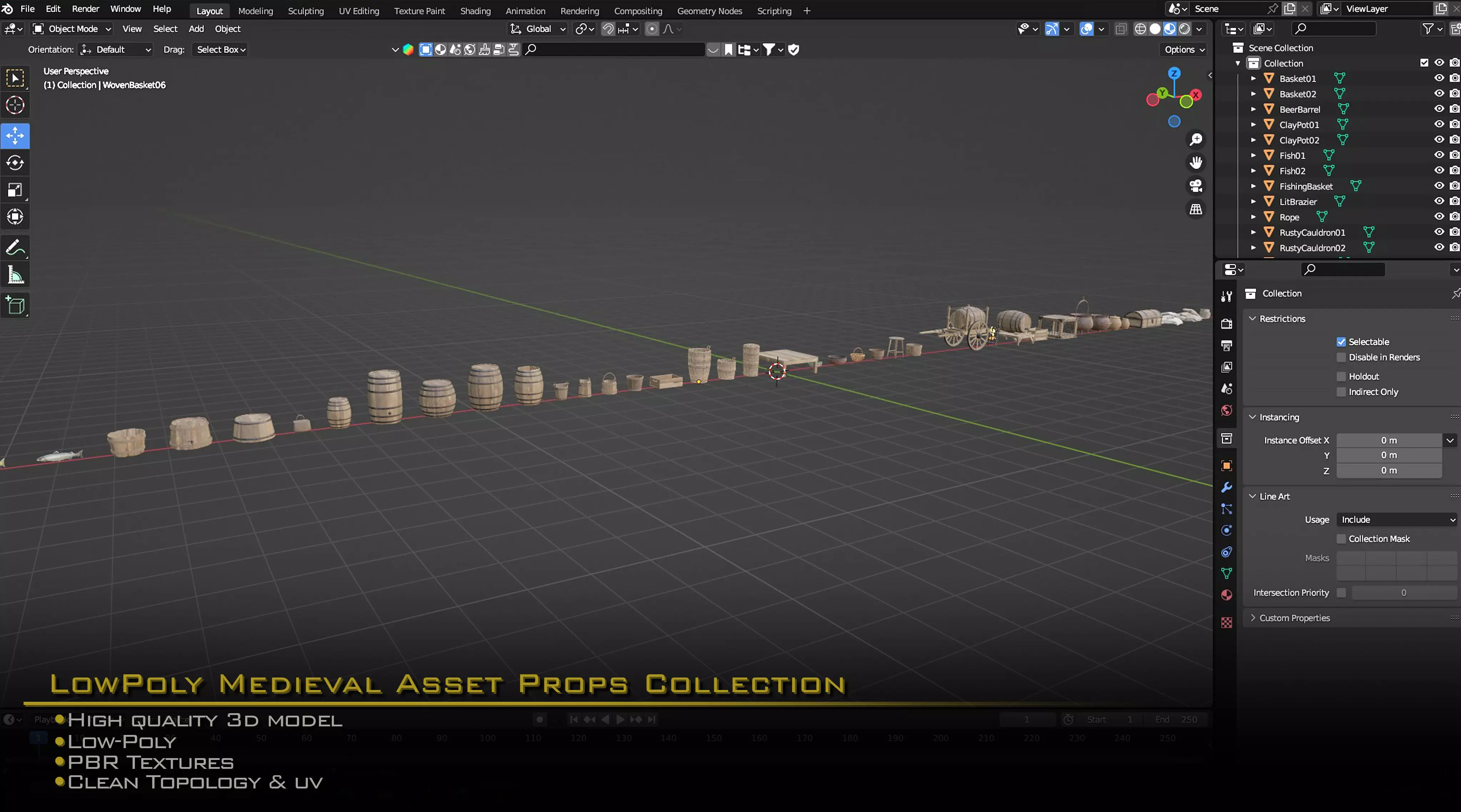
Task: Open the Output properties tab
Action: coord(1226,345)
